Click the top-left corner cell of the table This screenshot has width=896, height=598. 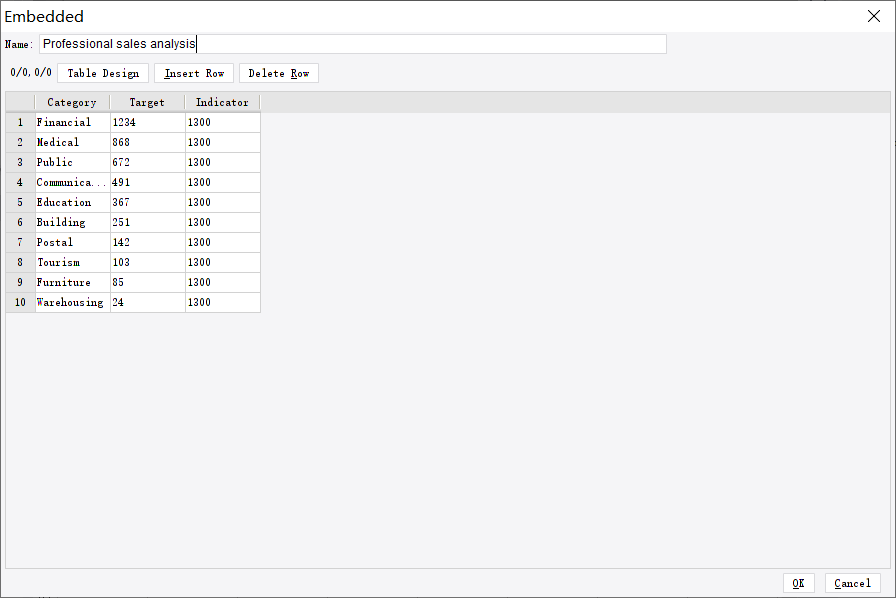pyautogui.click(x=19, y=101)
